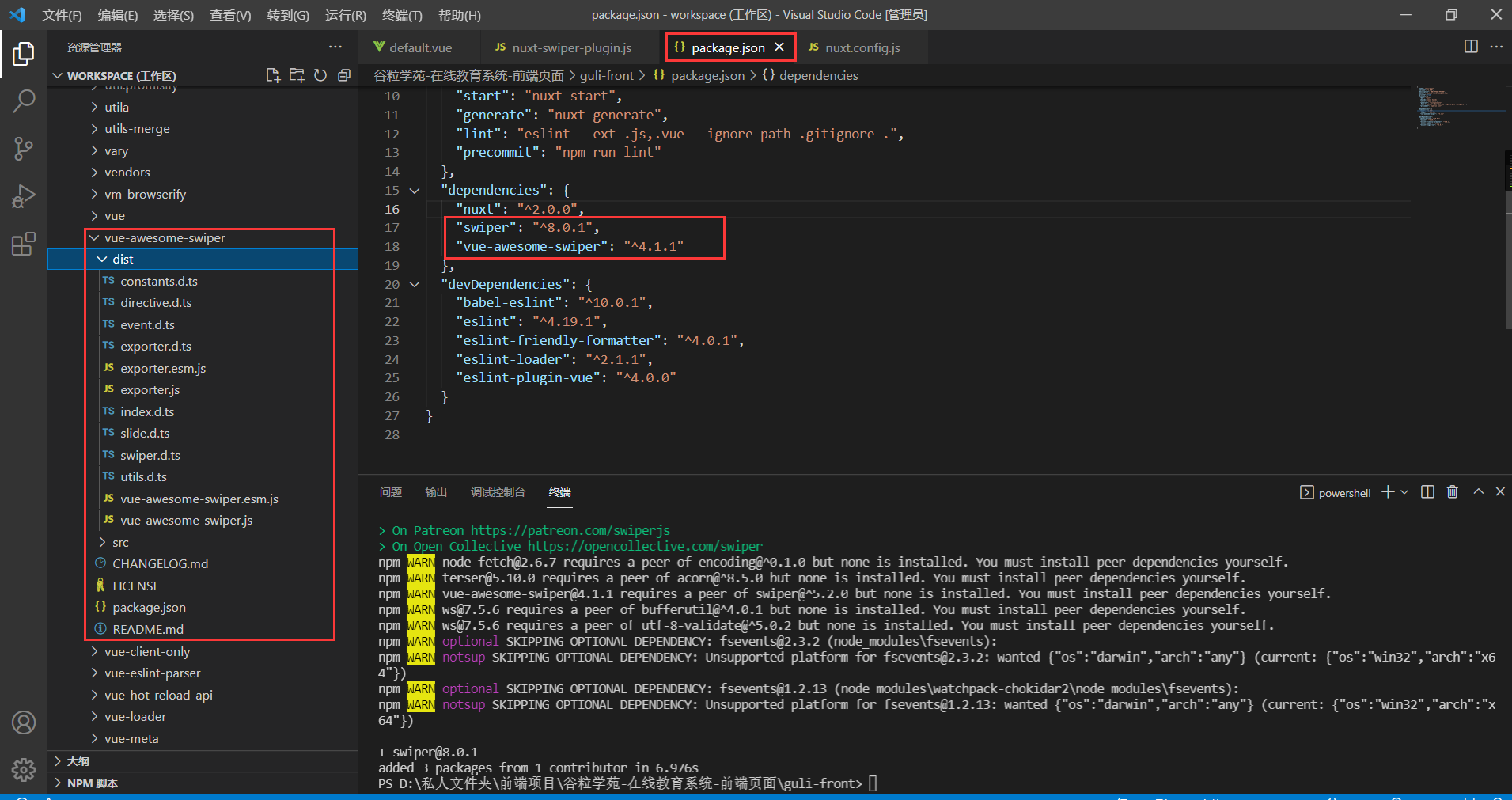Open the patreon.com/swiperjs link in terminal
Viewport: 1512px width, 800px height.
pos(570,530)
